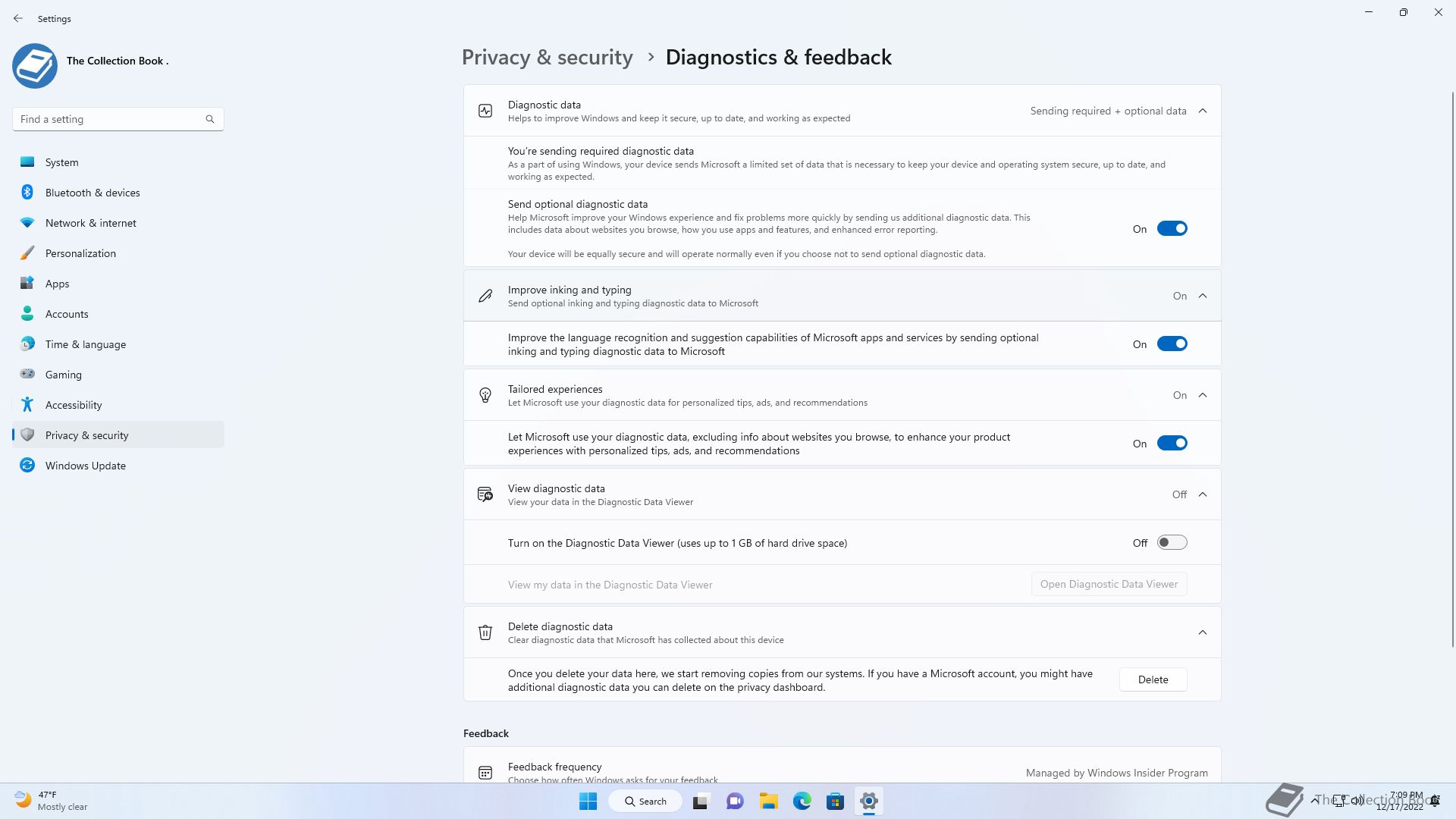Image resolution: width=1456 pixels, height=819 pixels.
Task: Open clock showing 7:09 PM
Action: point(1400,801)
